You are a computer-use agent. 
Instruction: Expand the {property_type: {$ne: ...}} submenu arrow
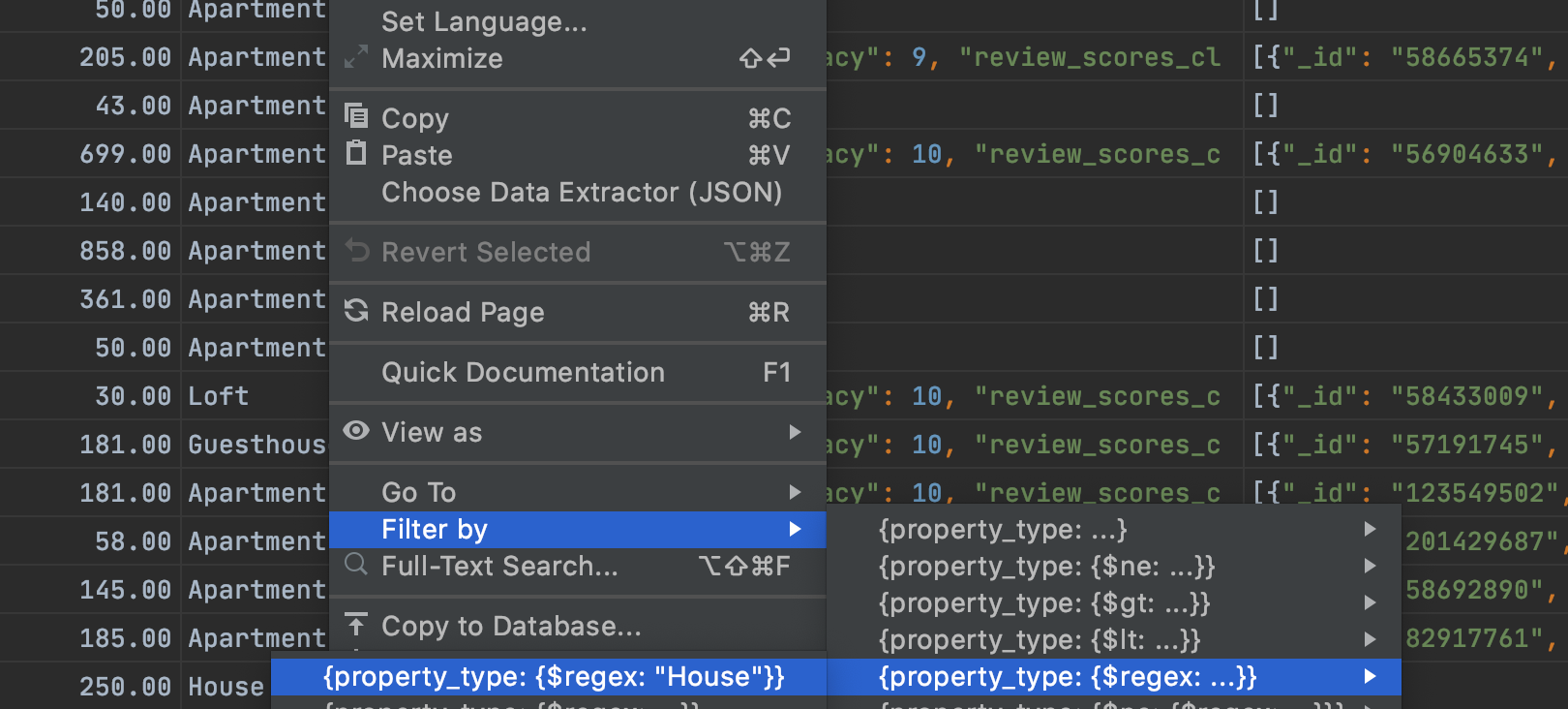[1370, 566]
